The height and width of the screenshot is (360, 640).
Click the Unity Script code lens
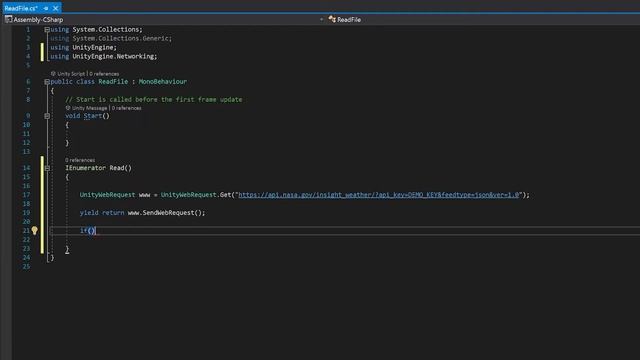68,74
